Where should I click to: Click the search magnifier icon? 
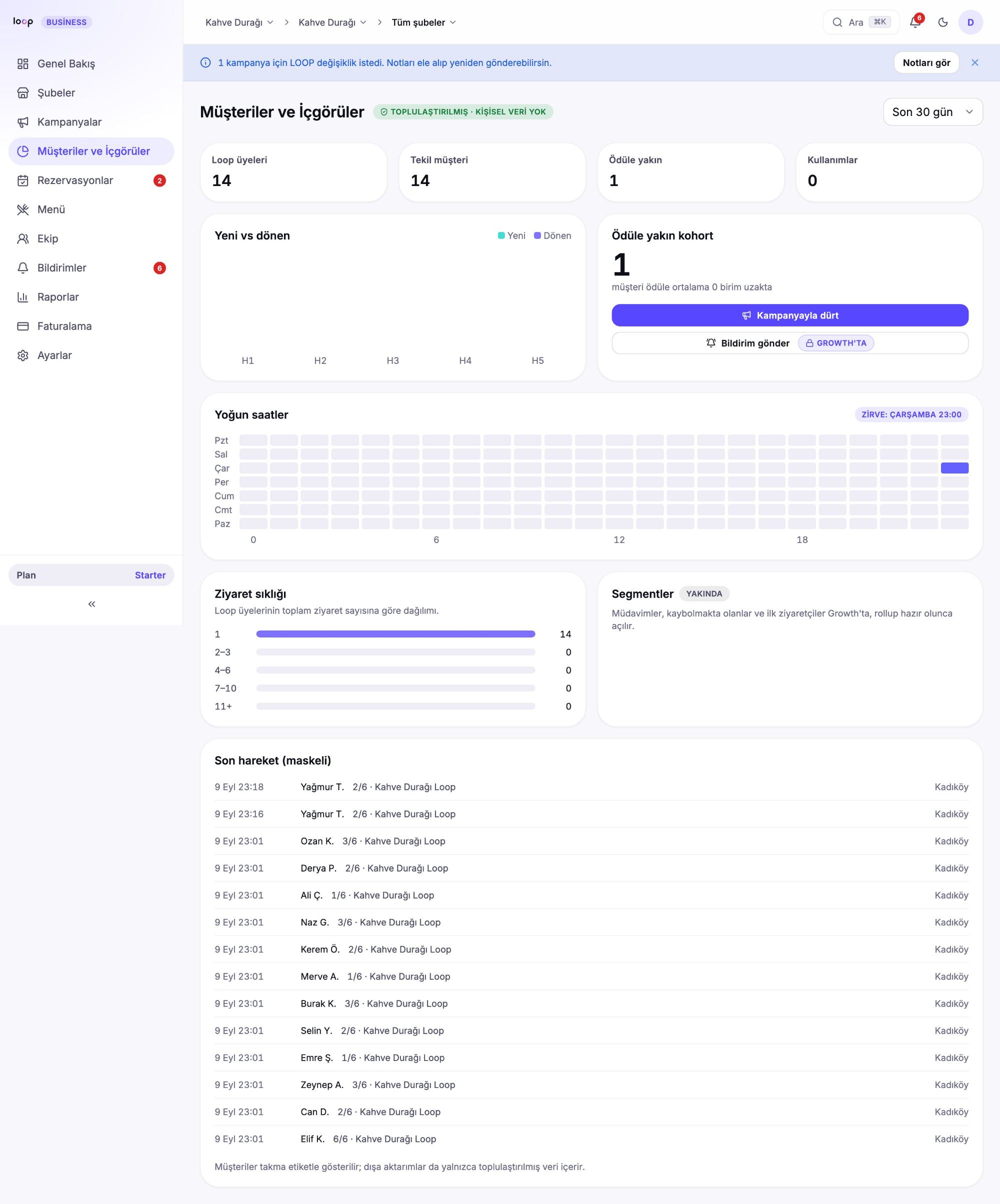pos(837,22)
